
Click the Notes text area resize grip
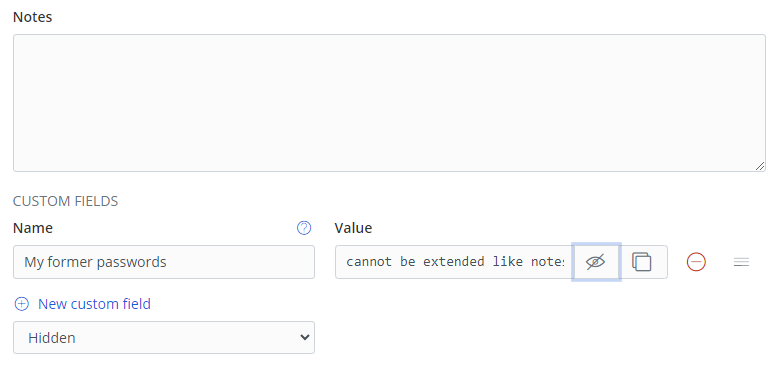(760, 166)
